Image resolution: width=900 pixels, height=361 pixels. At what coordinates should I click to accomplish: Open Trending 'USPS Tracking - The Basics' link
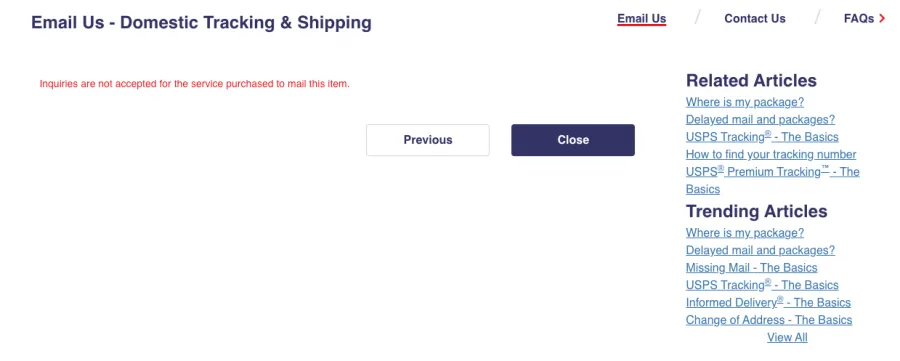click(x=762, y=285)
